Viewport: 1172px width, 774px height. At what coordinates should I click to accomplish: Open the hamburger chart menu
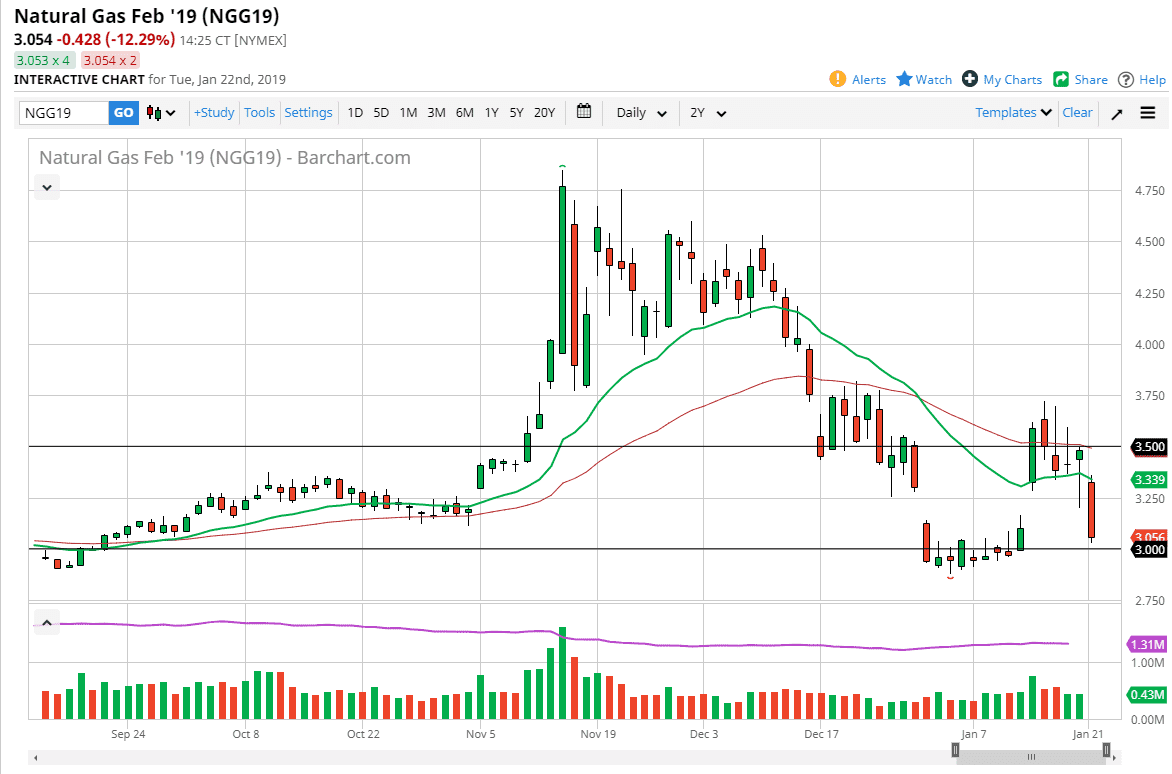[x=1147, y=113]
